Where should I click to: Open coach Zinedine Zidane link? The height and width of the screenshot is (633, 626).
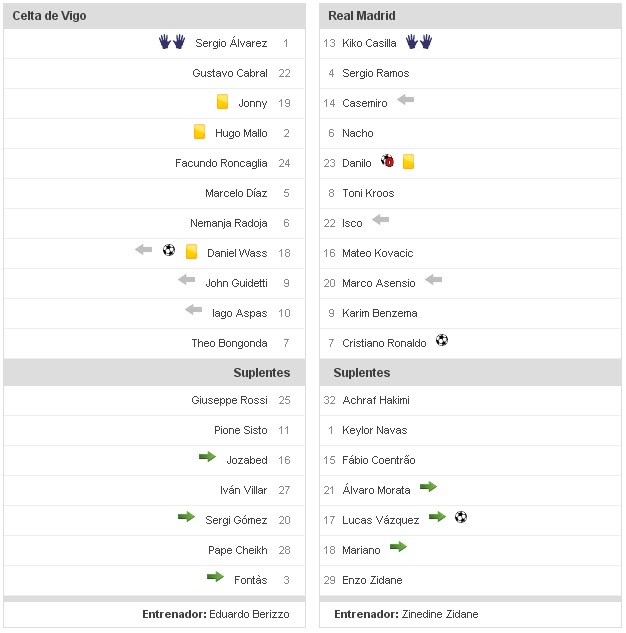(440, 614)
